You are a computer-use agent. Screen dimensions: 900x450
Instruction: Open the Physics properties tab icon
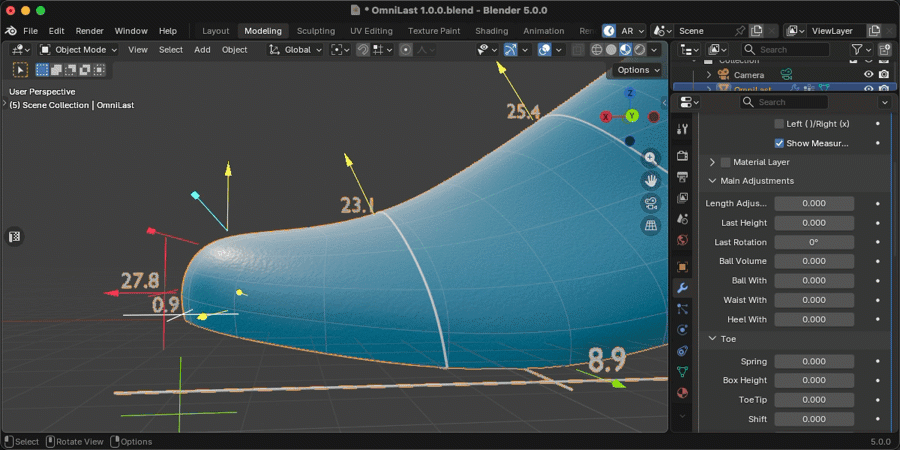(682, 329)
